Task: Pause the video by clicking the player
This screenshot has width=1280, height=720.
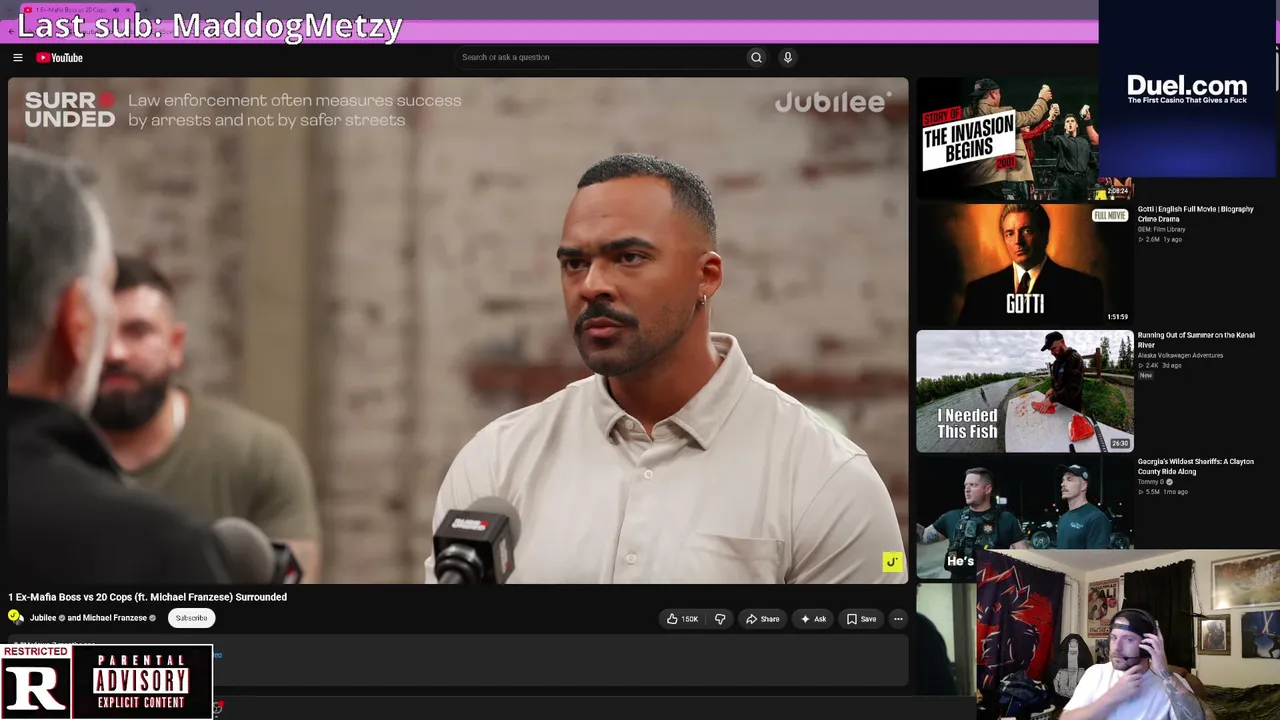Action: pyautogui.click(x=458, y=330)
